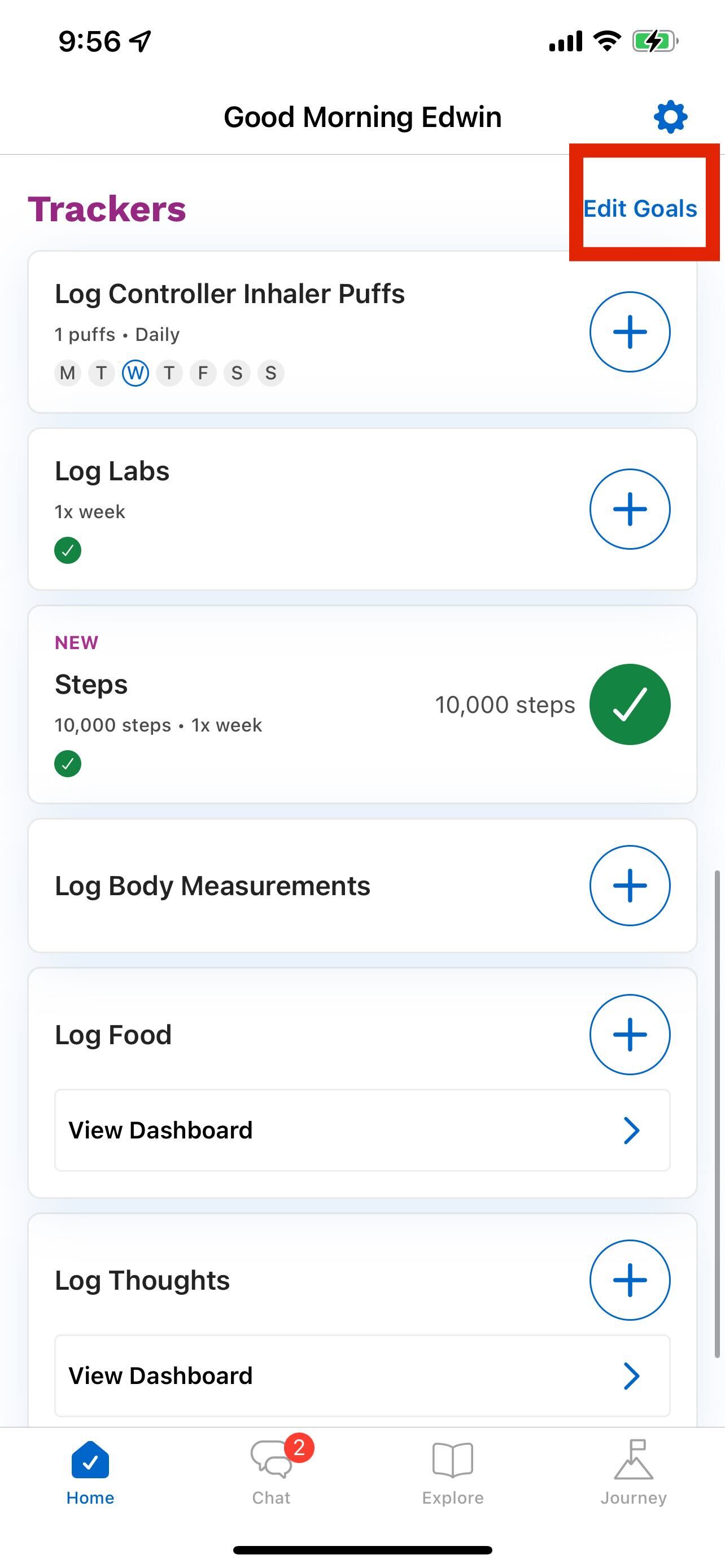Add entry with Log Body Measurements plus
The width and height of the screenshot is (725, 1568).
click(x=630, y=886)
